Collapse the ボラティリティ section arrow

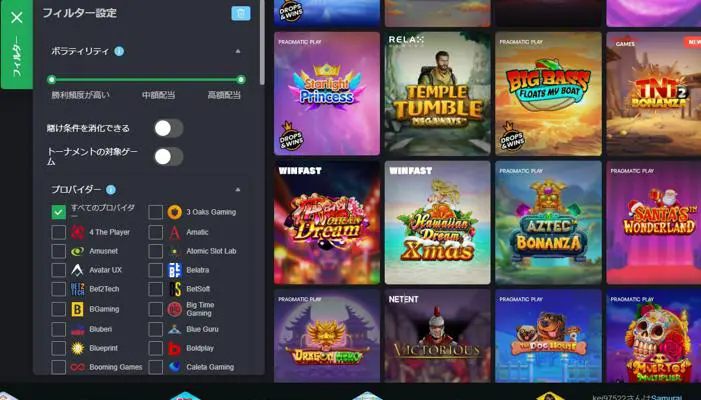[x=238, y=51]
